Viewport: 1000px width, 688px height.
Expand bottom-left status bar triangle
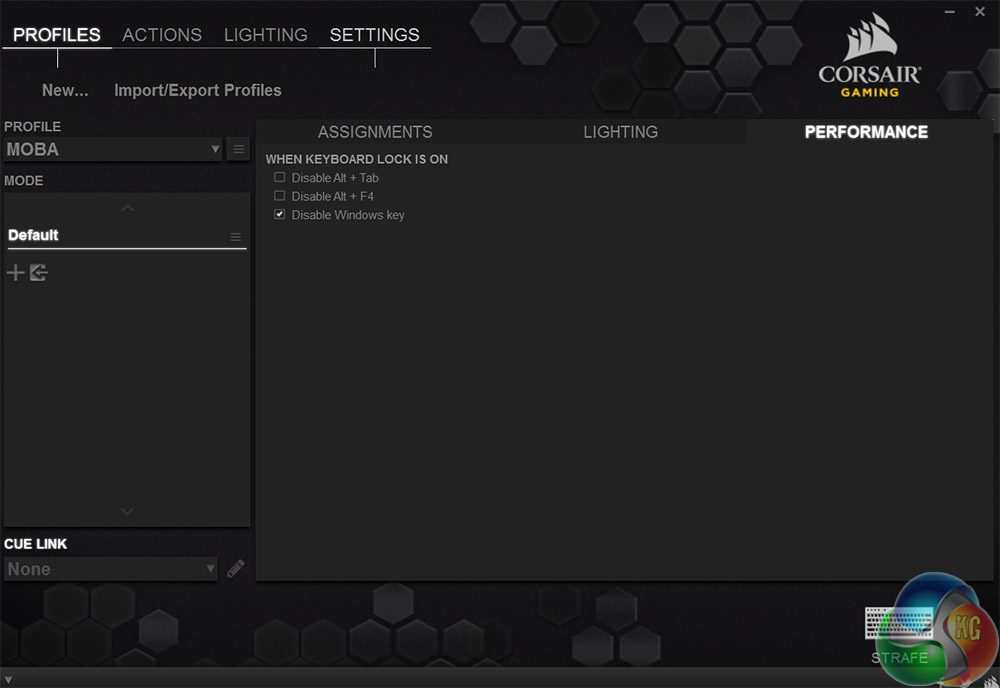coord(8,680)
